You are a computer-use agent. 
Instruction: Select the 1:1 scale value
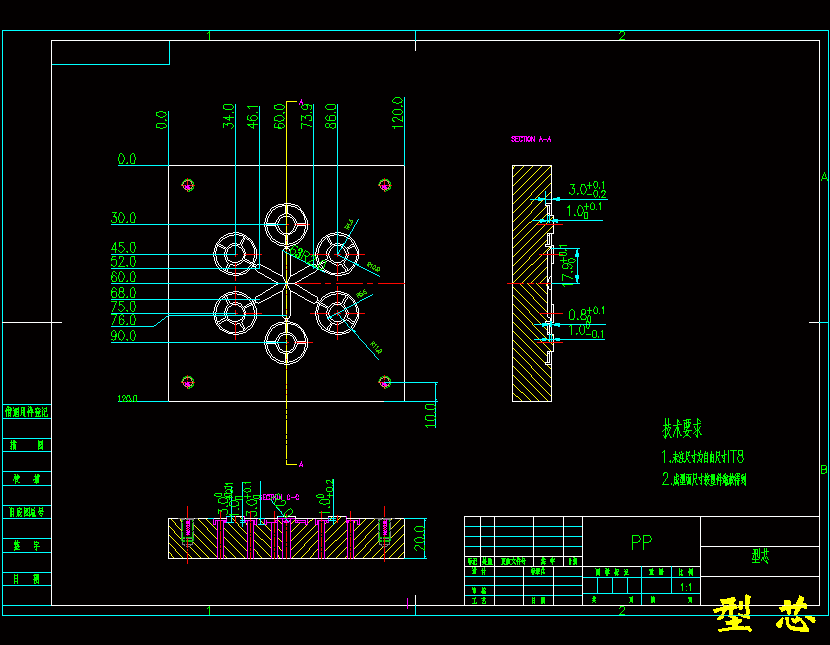[685, 587]
